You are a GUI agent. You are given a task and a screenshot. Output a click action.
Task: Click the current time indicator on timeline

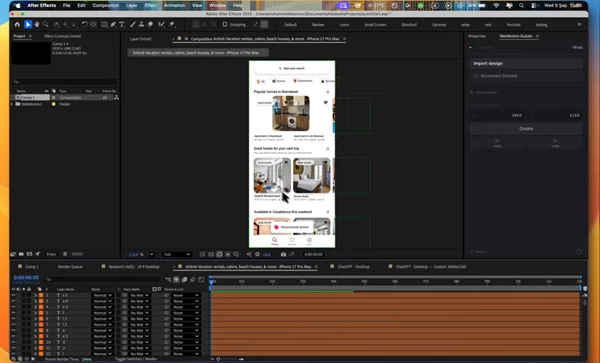click(x=211, y=282)
